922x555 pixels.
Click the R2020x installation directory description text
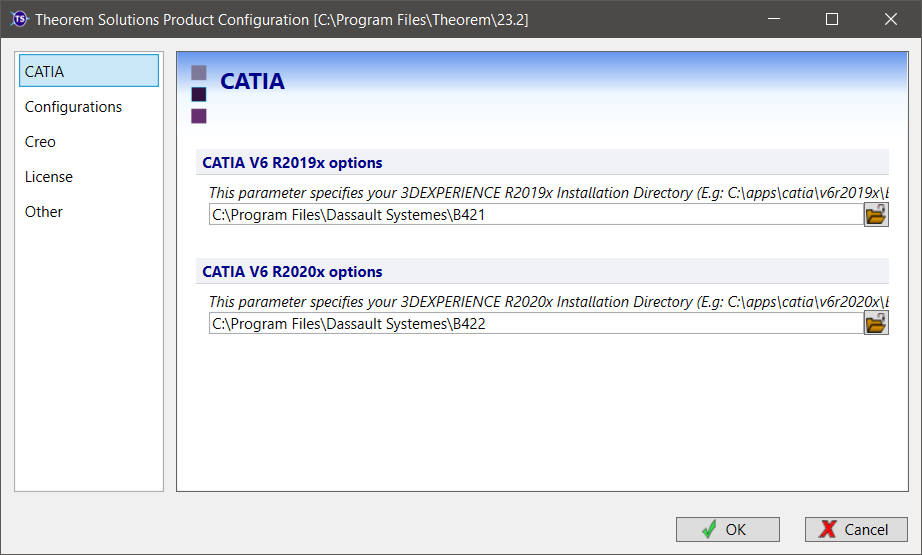[549, 302]
